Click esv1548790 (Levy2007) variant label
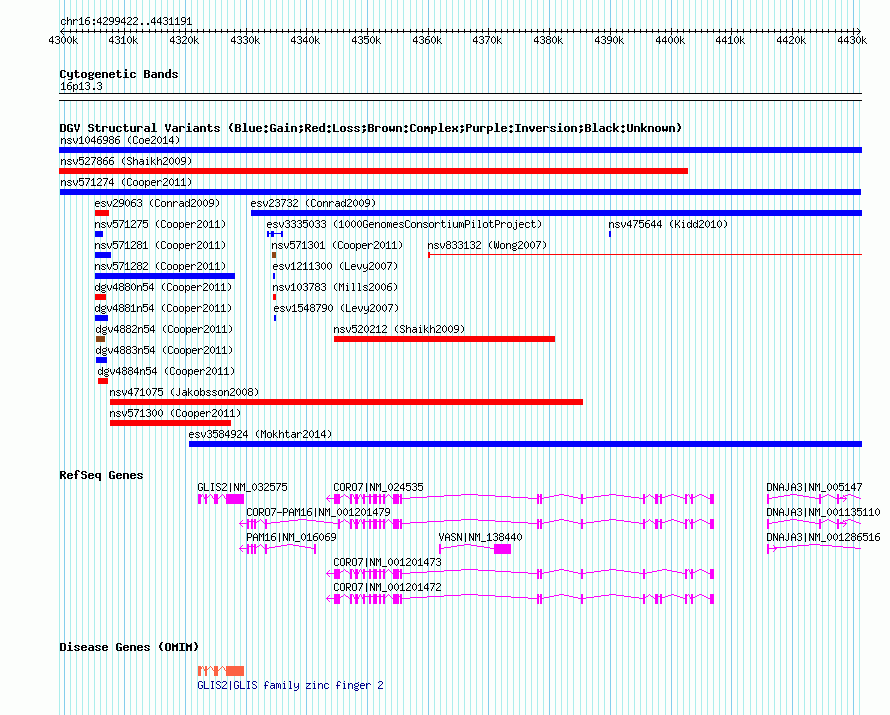890x715 pixels. [336, 308]
